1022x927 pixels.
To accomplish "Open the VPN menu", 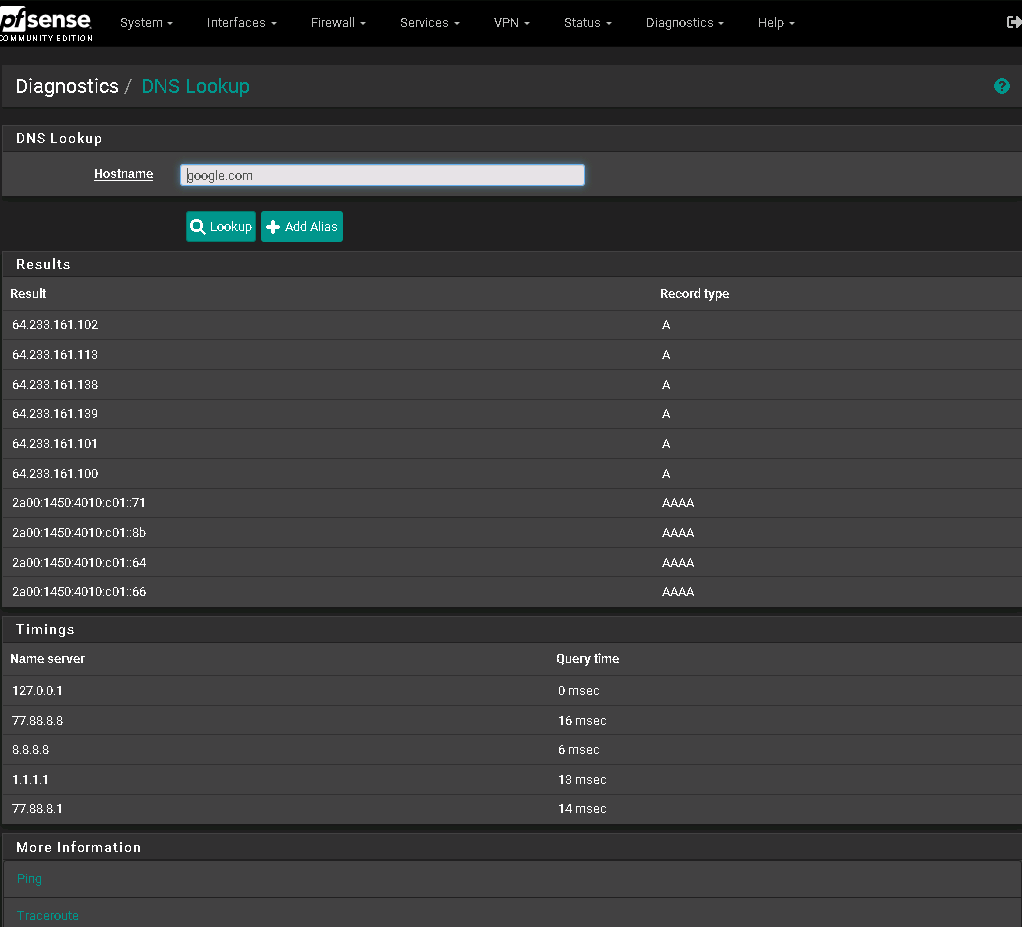I will [x=512, y=23].
